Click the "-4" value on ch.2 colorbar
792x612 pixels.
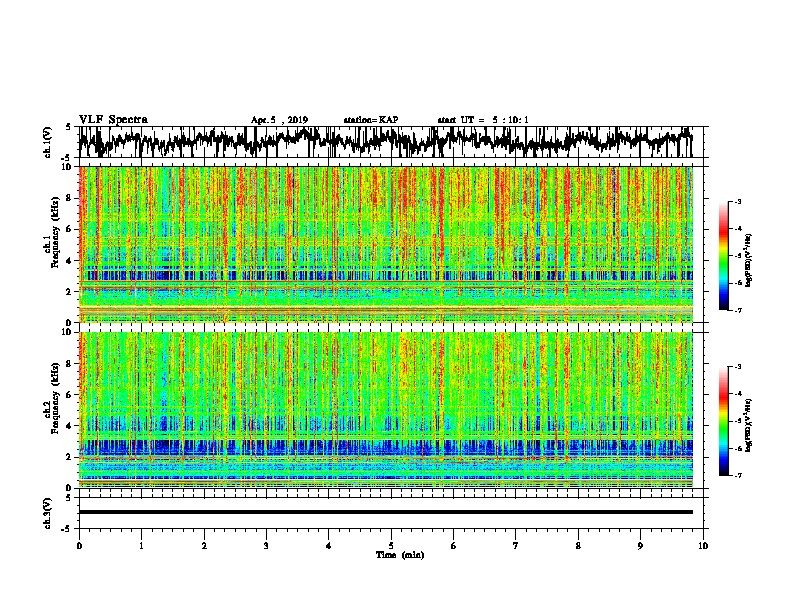[x=738, y=394]
